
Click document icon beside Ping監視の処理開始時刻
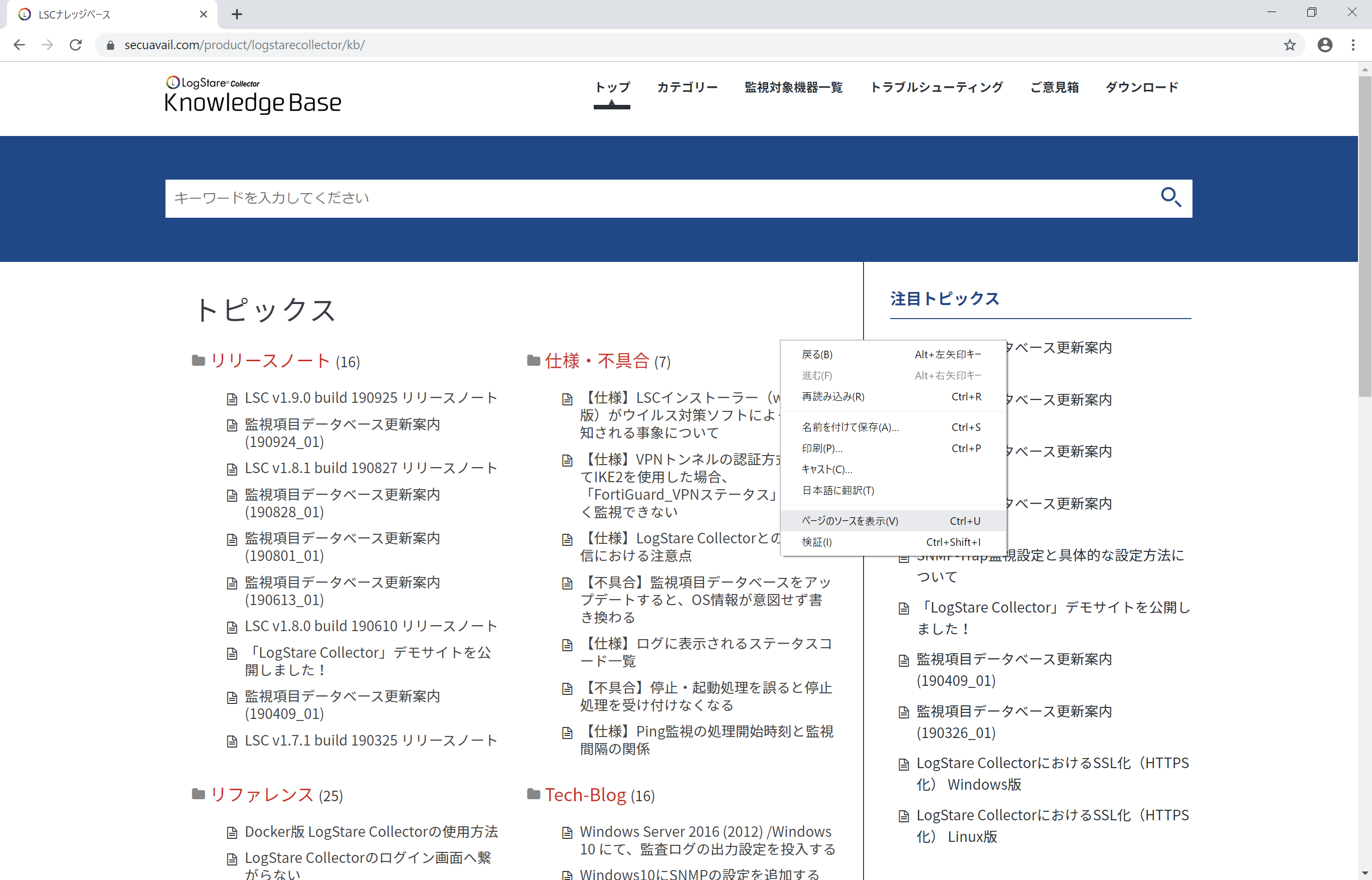(567, 732)
